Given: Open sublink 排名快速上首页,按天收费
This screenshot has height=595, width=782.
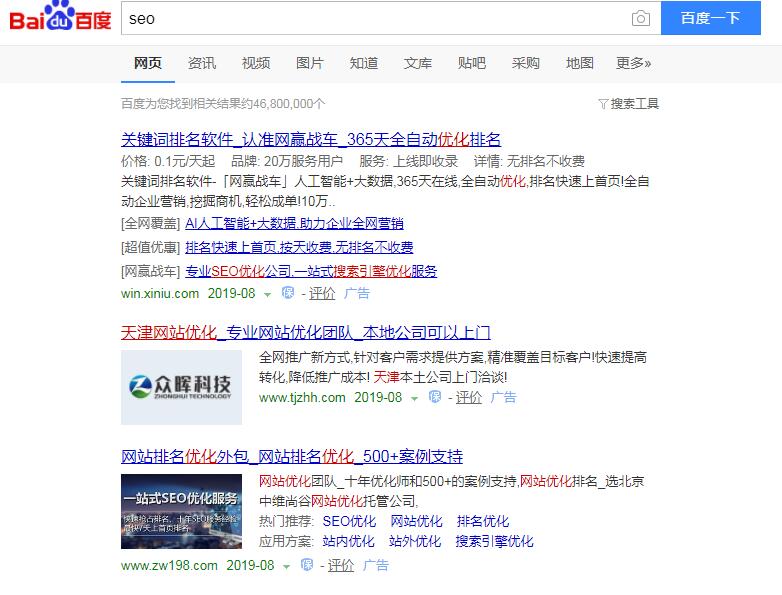Looking at the screenshot, I should click(x=299, y=247).
